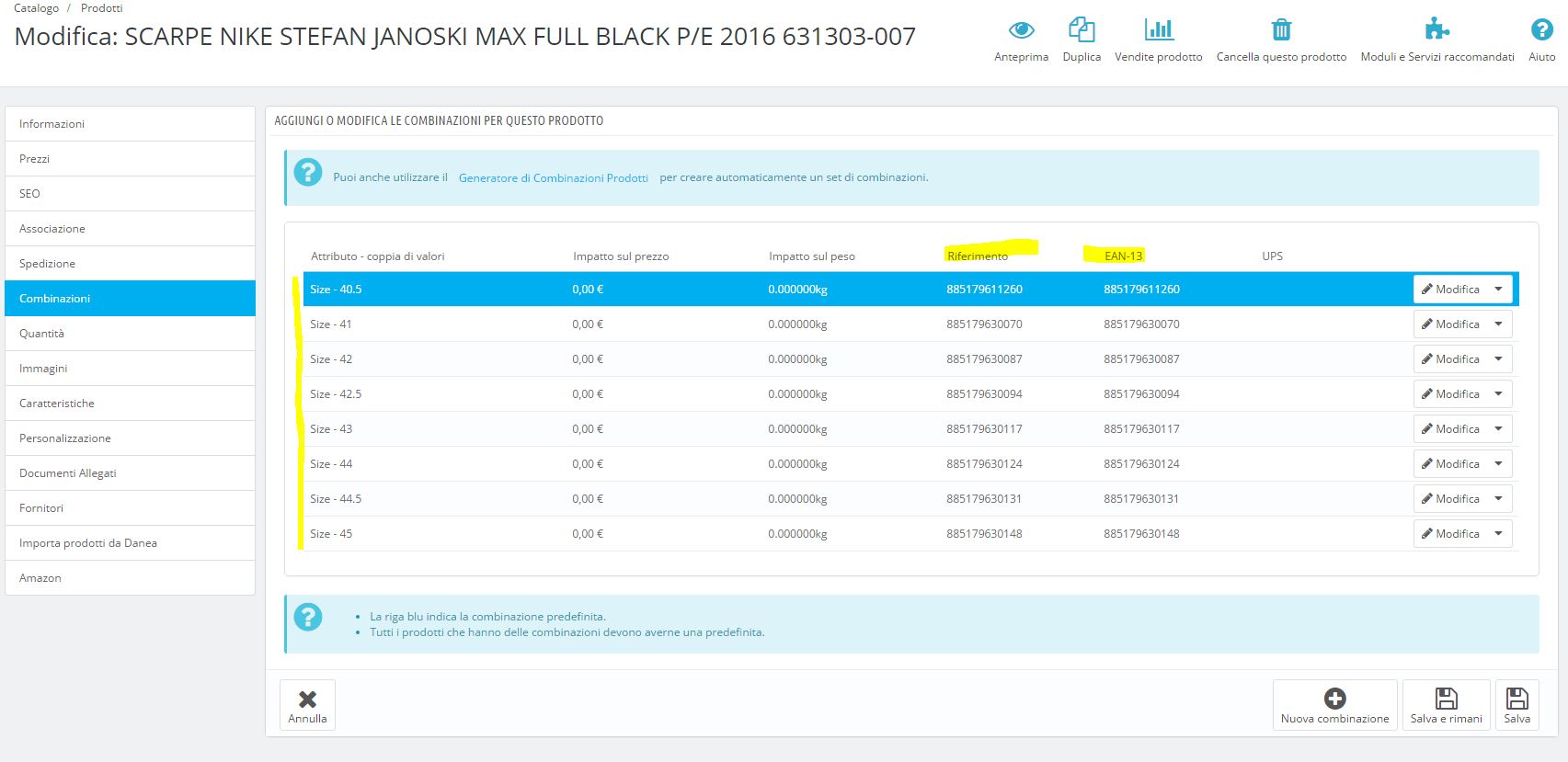Edit Size - 45 with Modifica
Screen dimensions: 1568x762
1450,534
